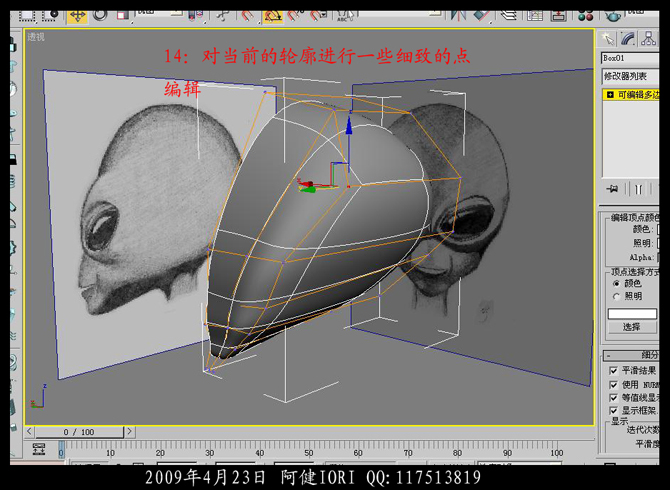The width and height of the screenshot is (670, 490).
Task: Click the 0 / 100 time slider
Action: pos(79,432)
